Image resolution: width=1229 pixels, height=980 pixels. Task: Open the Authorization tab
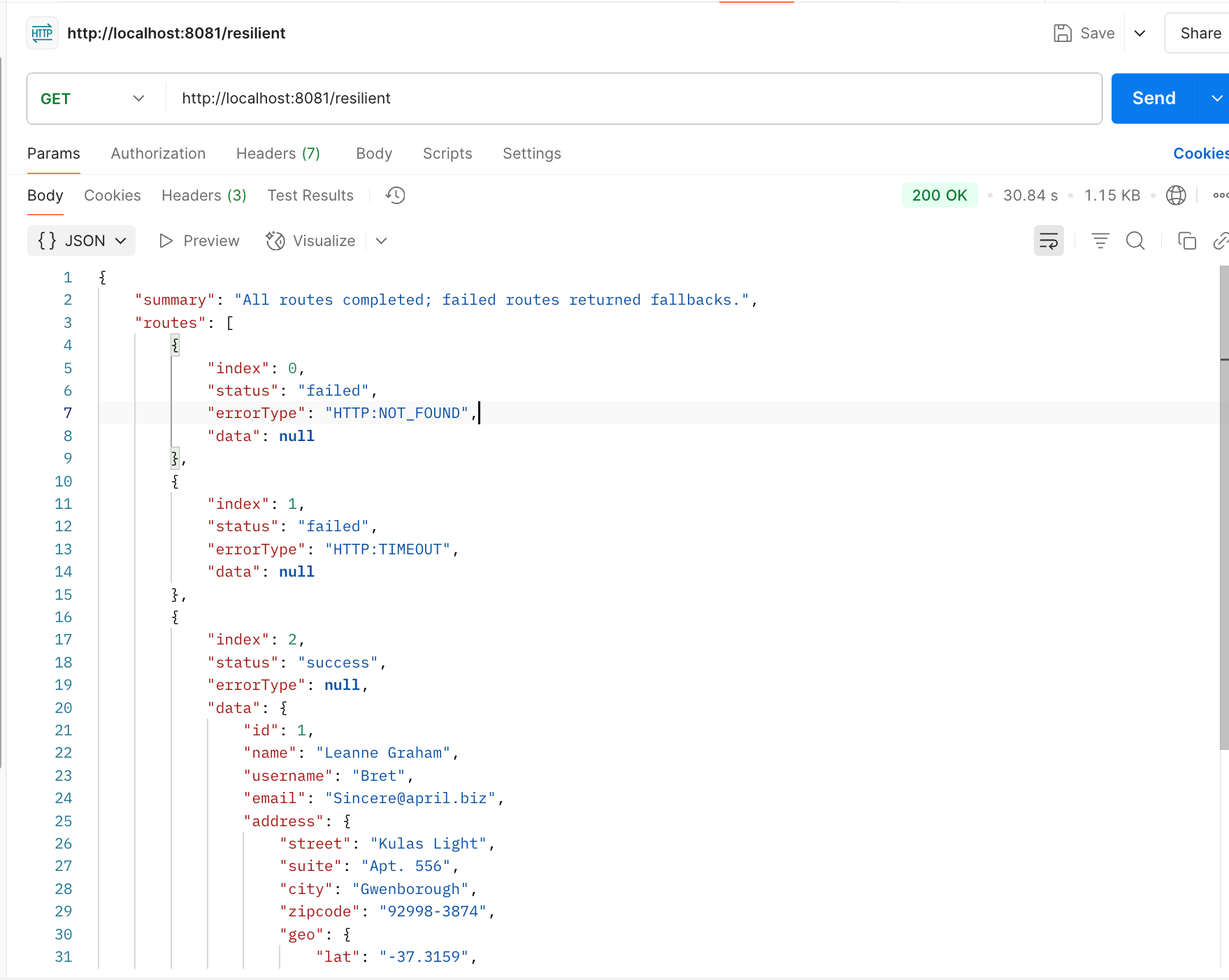click(158, 154)
